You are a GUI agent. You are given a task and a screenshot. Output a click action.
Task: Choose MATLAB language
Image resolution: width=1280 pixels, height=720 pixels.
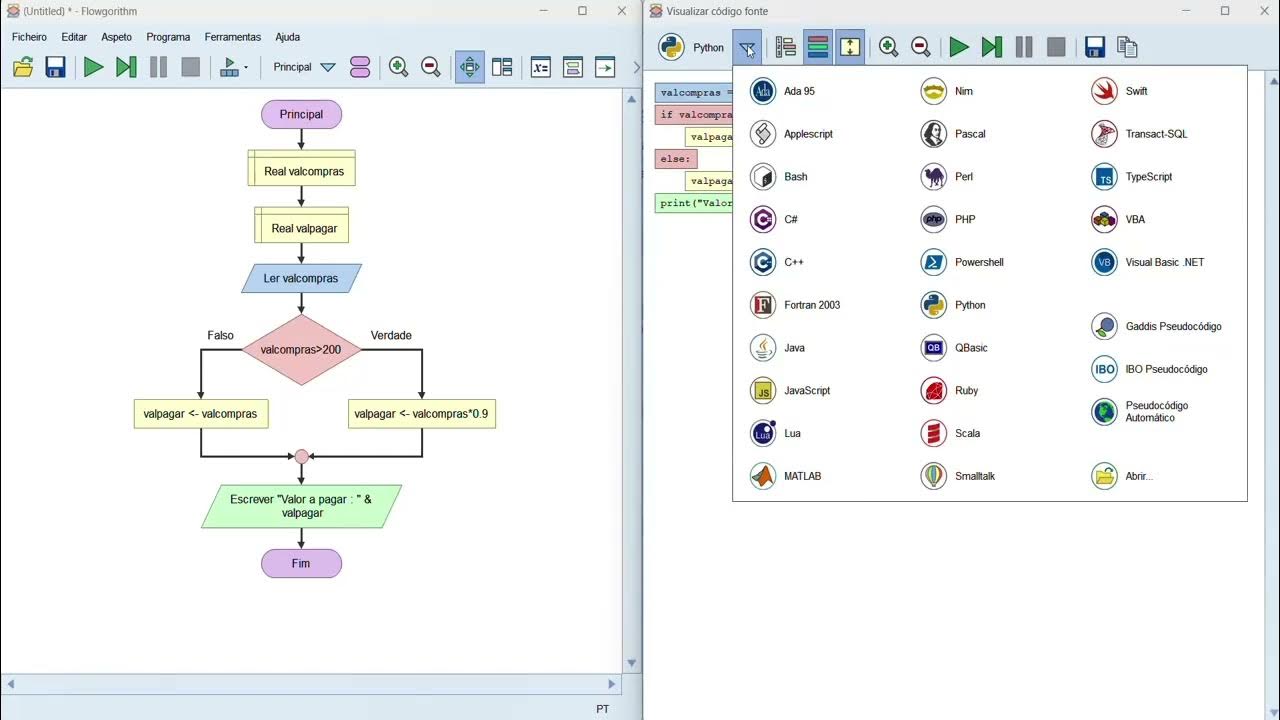click(x=786, y=477)
